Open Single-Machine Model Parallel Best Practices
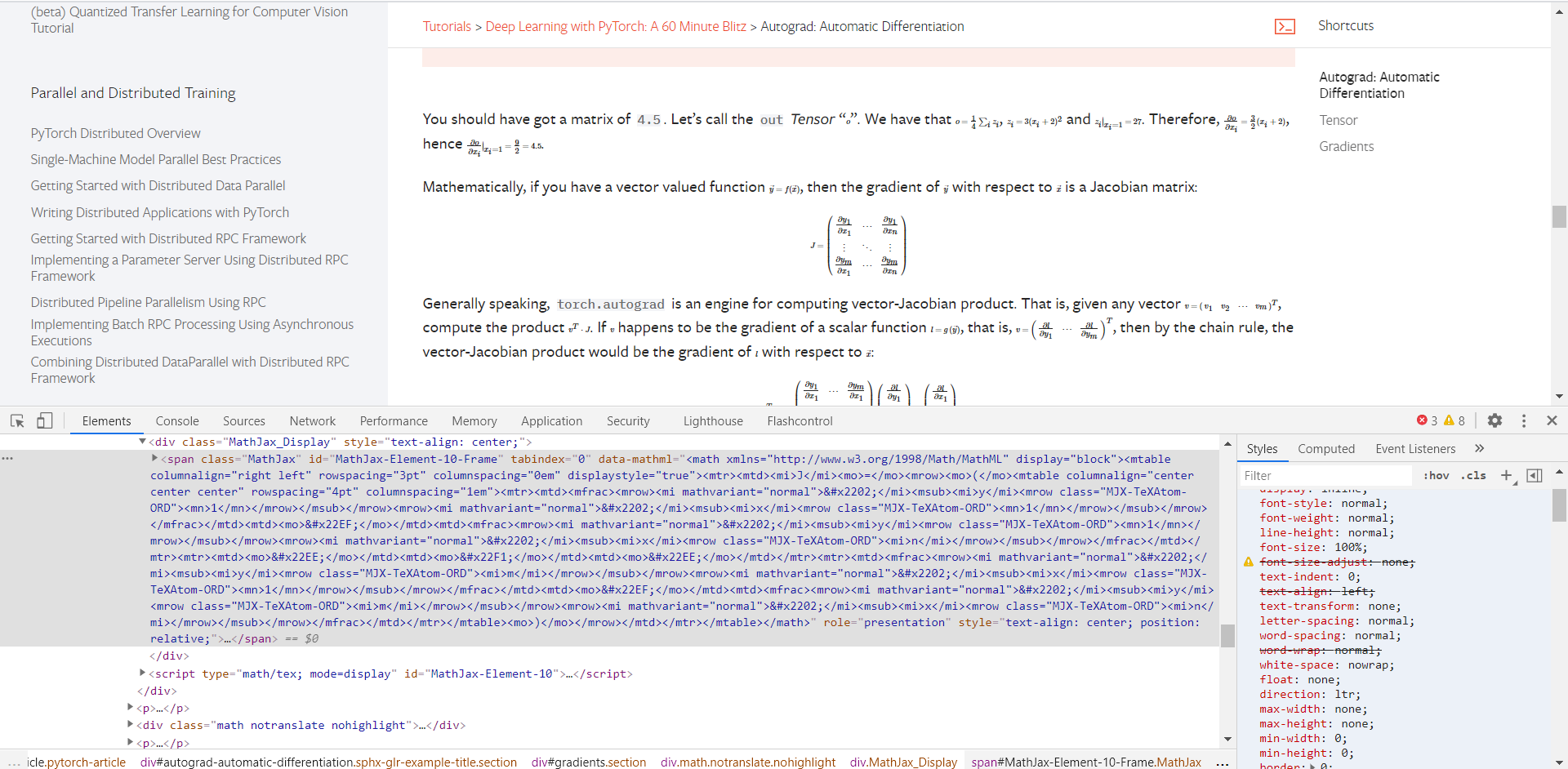The height and width of the screenshot is (769, 1568). coord(156,159)
